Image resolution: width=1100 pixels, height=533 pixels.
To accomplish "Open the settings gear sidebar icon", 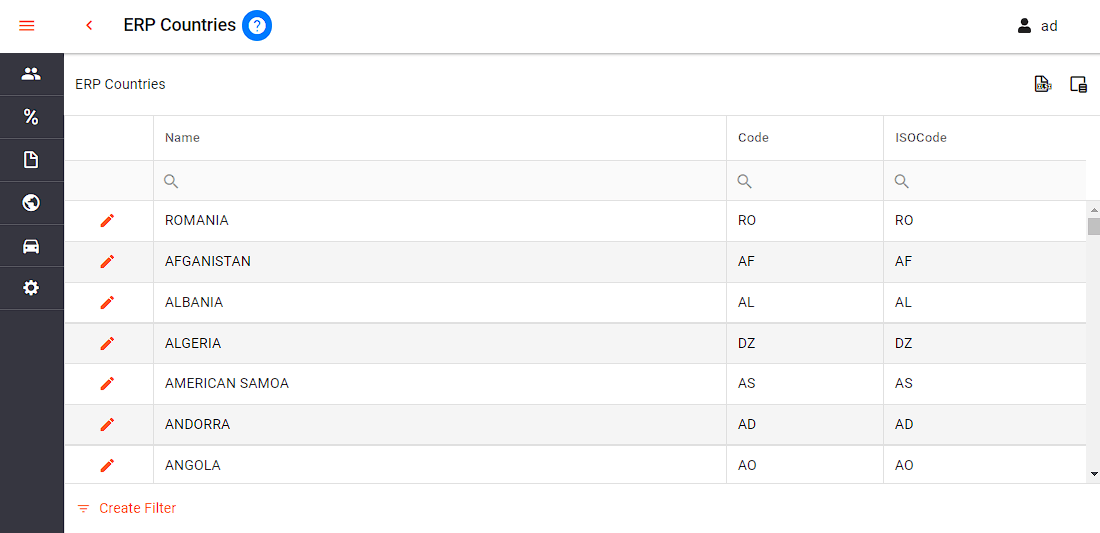I will coord(31,288).
